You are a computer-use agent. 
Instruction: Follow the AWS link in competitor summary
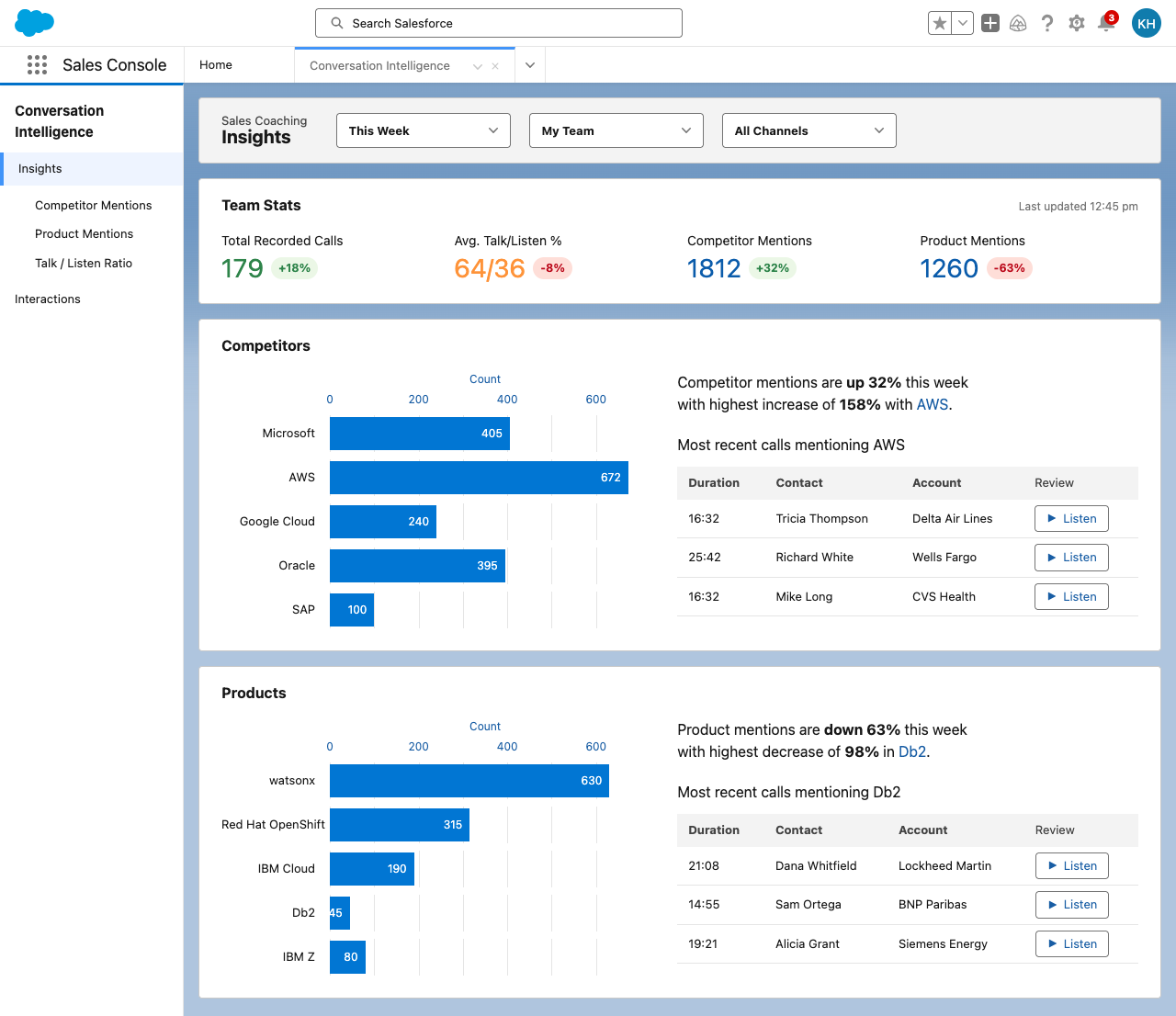point(932,404)
